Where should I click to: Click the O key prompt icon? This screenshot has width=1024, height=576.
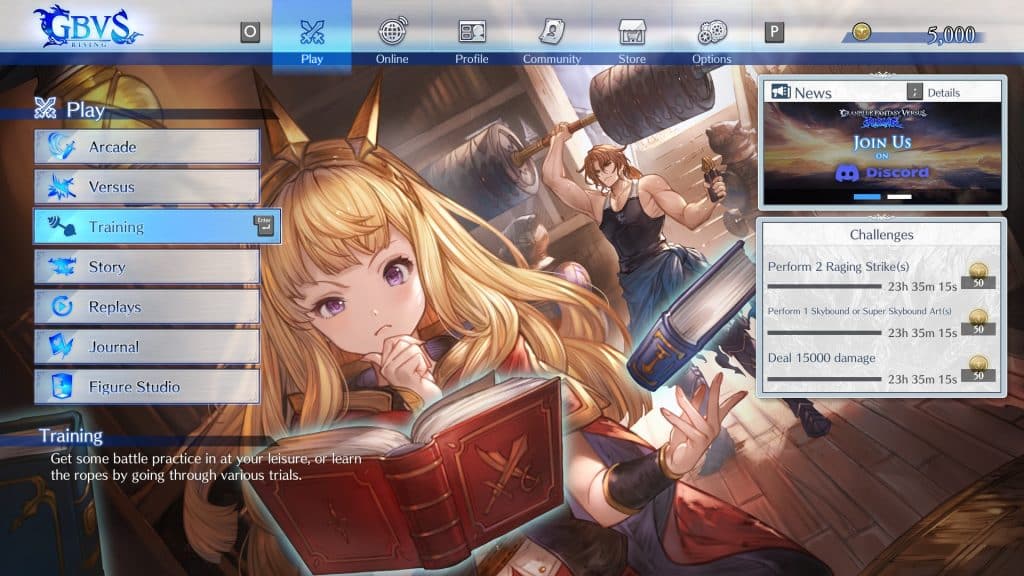coord(250,32)
